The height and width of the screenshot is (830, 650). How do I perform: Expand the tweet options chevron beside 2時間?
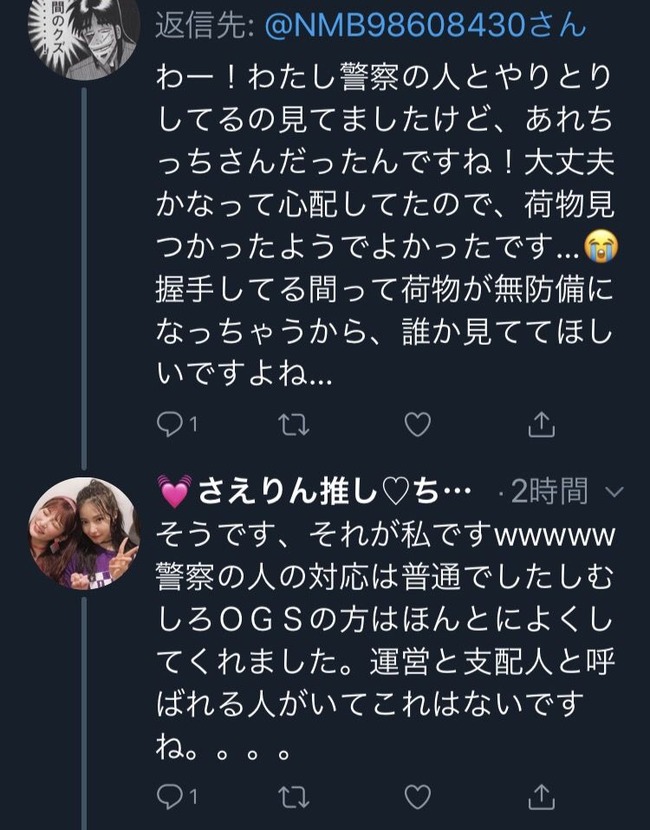pyautogui.click(x=614, y=492)
